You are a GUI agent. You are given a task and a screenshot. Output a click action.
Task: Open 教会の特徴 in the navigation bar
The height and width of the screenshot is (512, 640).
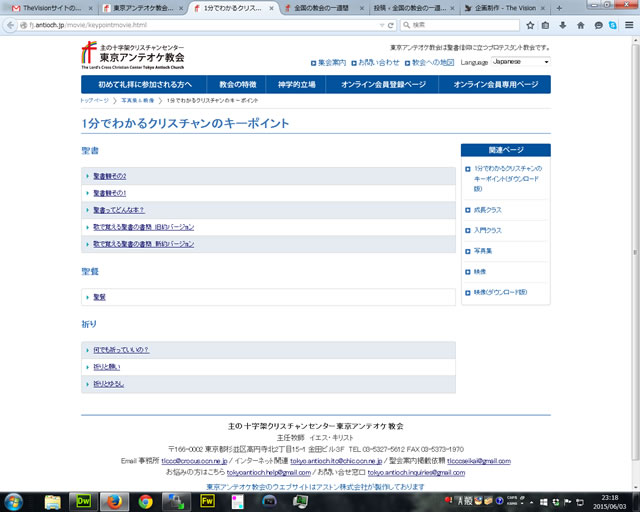pos(238,85)
